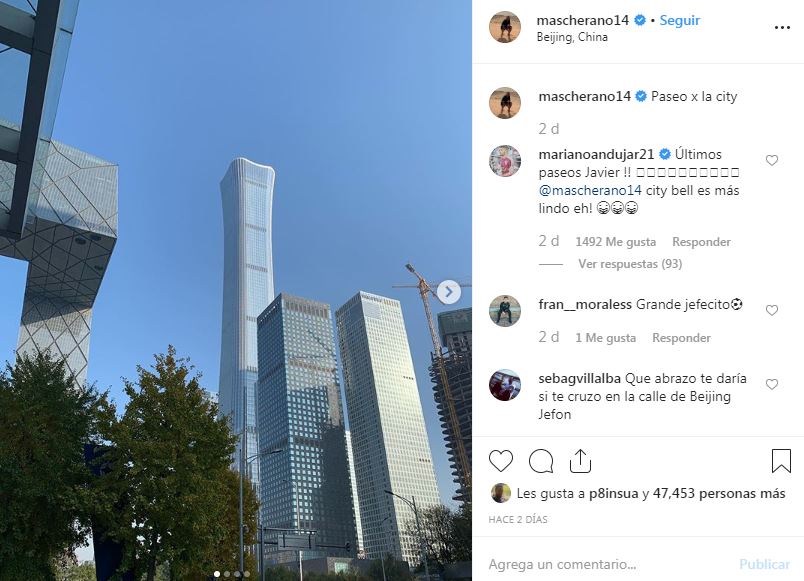Follow mascherano14 with Seguir
Image resolution: width=804 pixels, height=581 pixels.
(x=679, y=20)
